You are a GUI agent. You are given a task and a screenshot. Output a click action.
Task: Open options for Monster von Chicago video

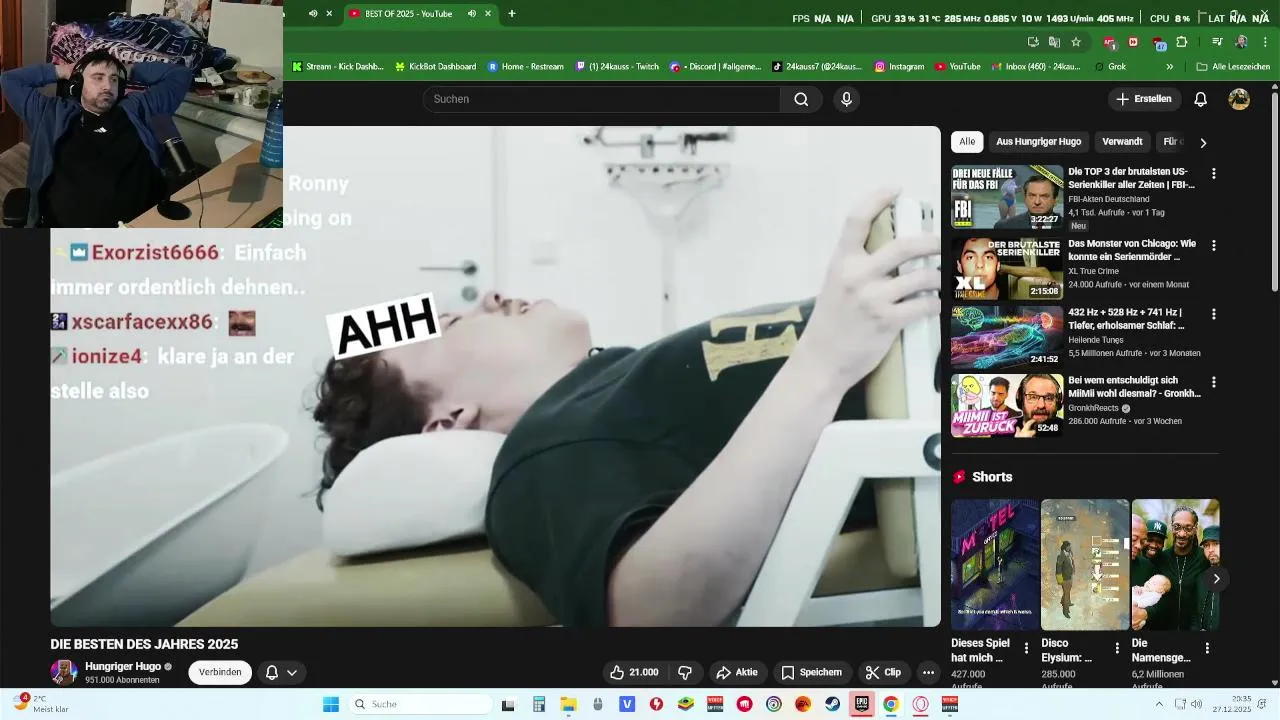tap(1214, 245)
